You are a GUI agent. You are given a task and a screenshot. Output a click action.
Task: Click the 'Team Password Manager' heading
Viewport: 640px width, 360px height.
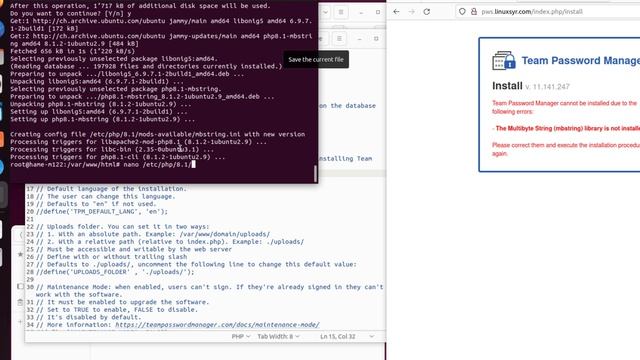pyautogui.click(x=580, y=60)
